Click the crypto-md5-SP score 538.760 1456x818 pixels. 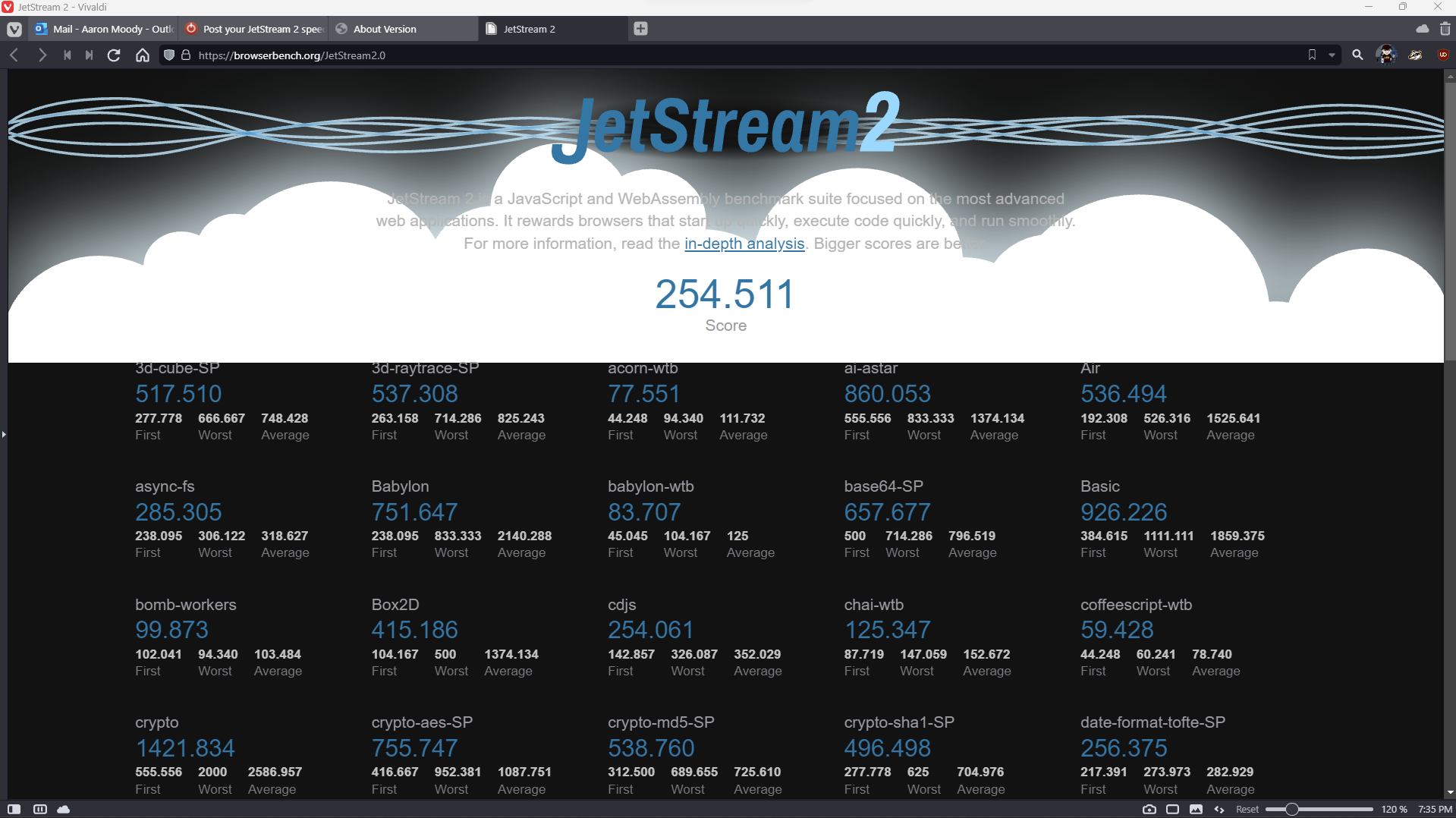pyautogui.click(x=651, y=748)
